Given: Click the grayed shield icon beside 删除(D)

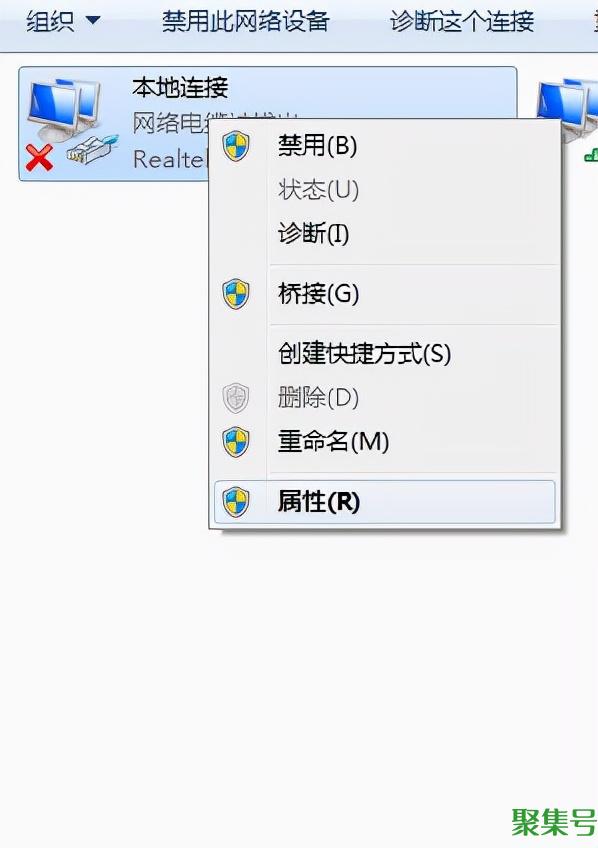Looking at the screenshot, I should click(236, 398).
